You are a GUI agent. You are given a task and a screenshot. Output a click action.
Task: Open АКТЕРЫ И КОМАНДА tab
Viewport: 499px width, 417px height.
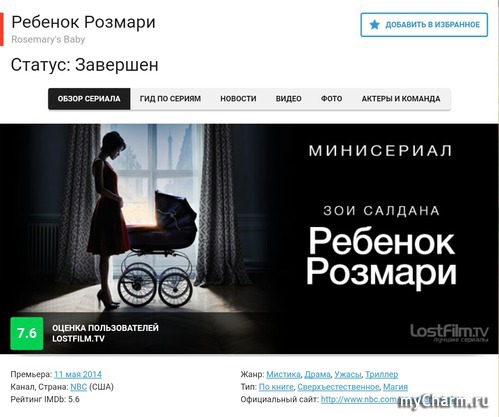[401, 99]
